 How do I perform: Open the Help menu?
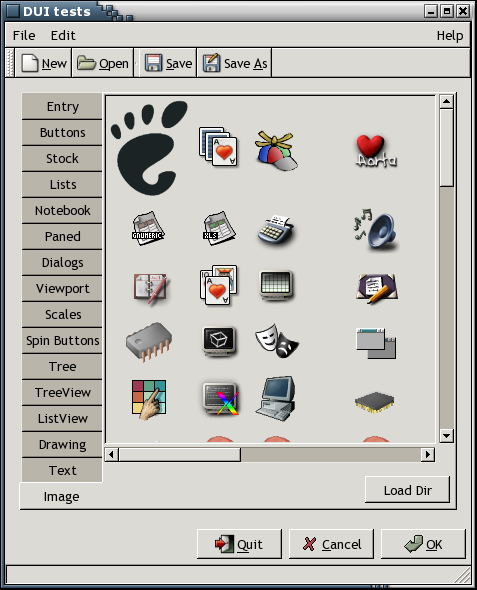point(450,35)
